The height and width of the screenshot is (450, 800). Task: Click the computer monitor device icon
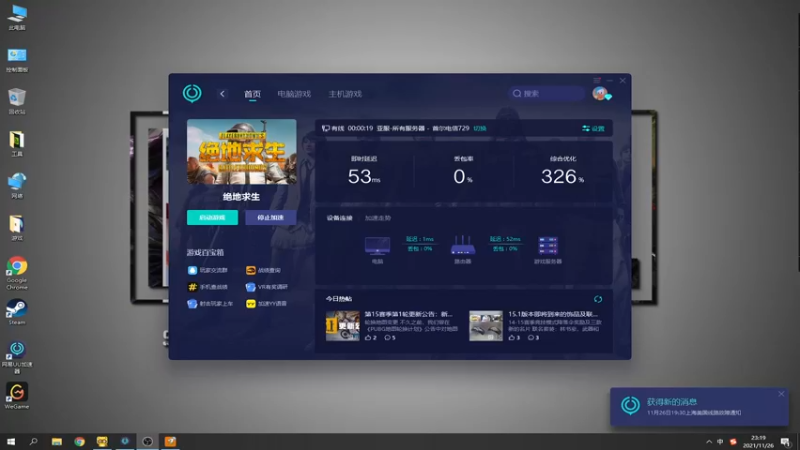point(377,245)
